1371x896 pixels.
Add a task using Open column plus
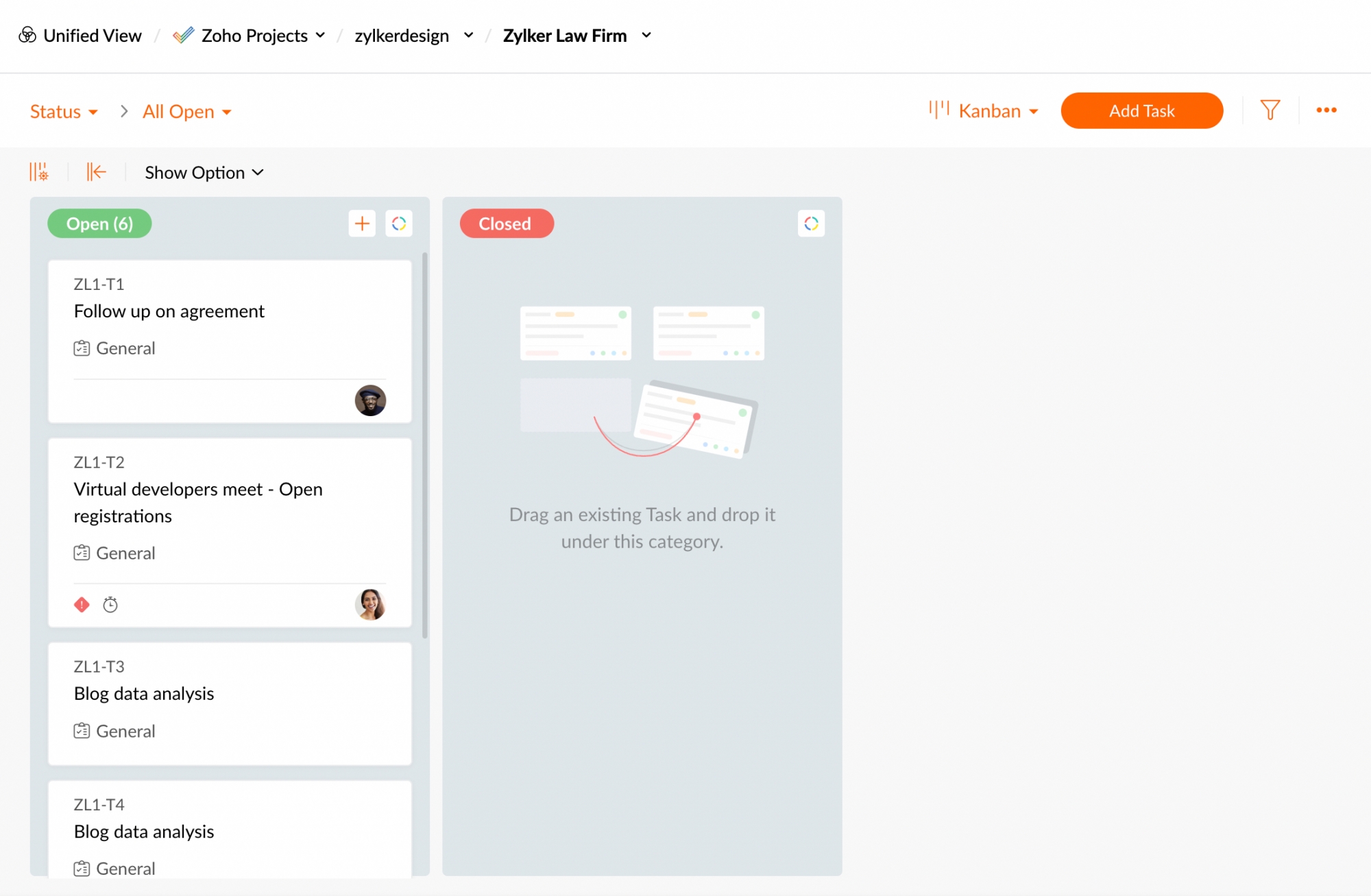tap(362, 223)
